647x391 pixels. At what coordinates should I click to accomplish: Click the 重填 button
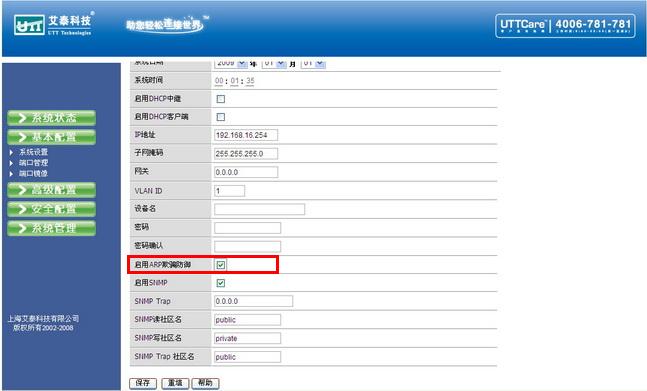(x=175, y=383)
